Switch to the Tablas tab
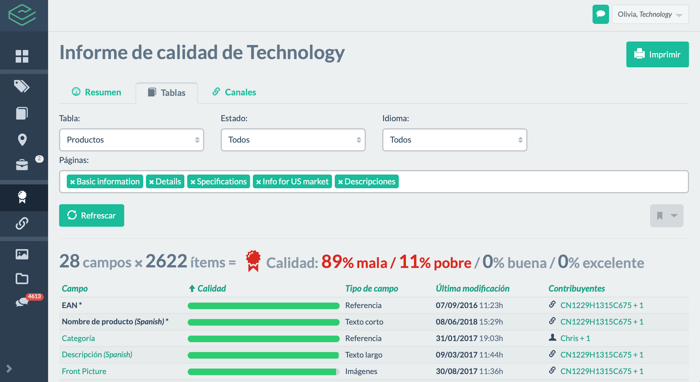 pyautogui.click(x=167, y=92)
